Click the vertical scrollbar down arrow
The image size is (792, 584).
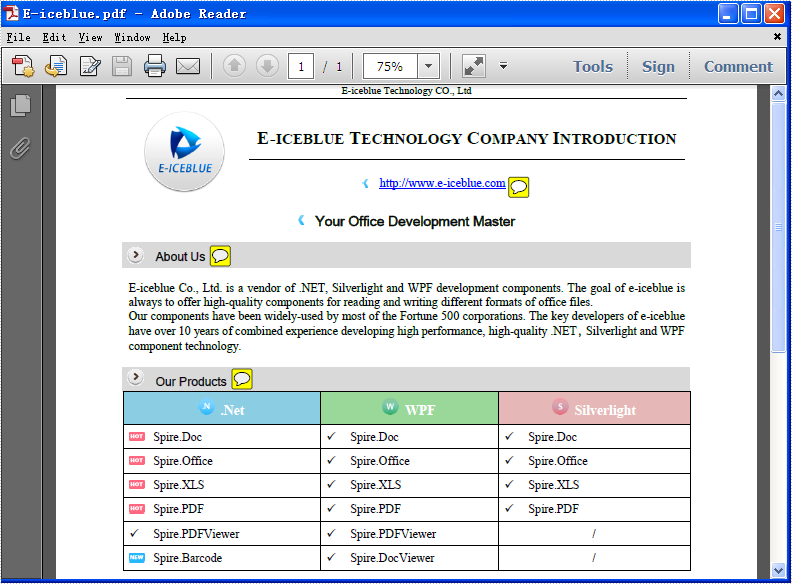pyautogui.click(x=778, y=570)
